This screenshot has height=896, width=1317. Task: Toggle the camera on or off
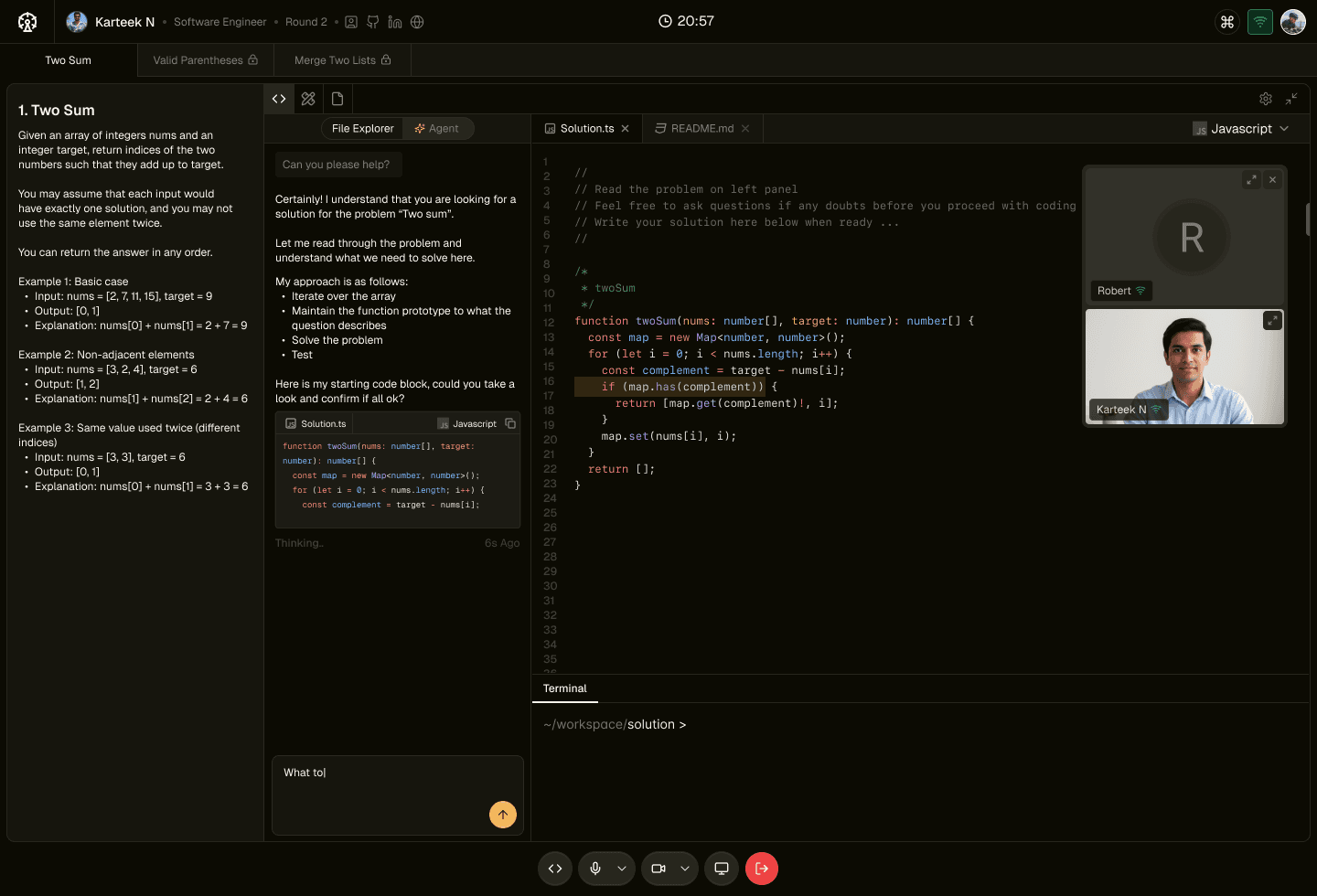tap(658, 869)
